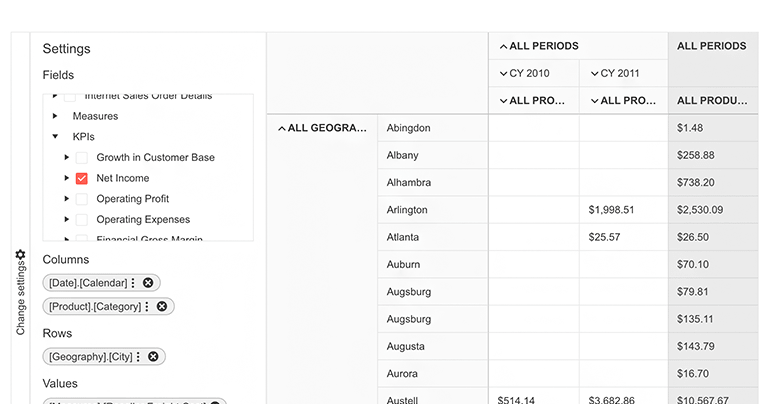
Task: Remove the [Date].[Calendar] column chip
Action: pos(148,283)
